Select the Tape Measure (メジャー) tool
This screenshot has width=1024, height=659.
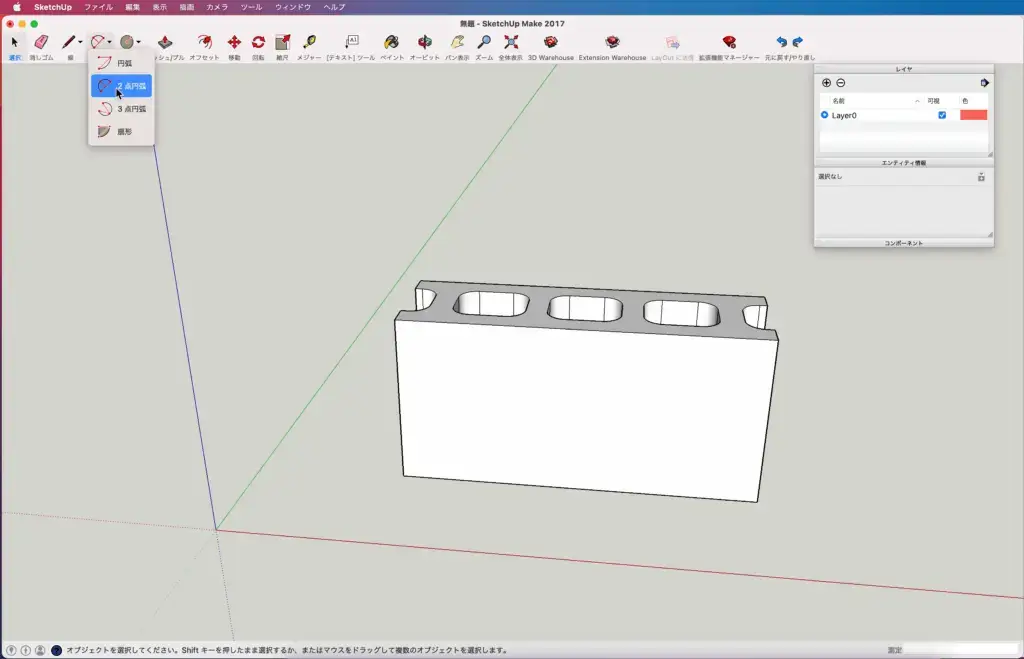(309, 42)
